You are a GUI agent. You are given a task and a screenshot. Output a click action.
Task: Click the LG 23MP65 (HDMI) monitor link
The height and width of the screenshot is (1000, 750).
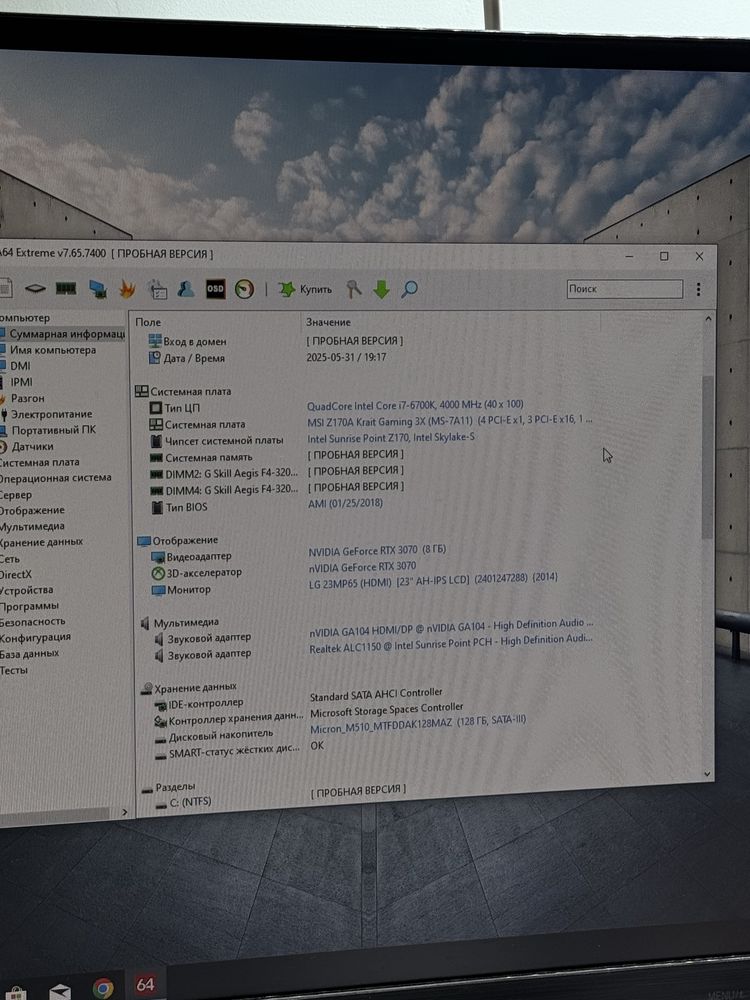pyautogui.click(x=433, y=582)
